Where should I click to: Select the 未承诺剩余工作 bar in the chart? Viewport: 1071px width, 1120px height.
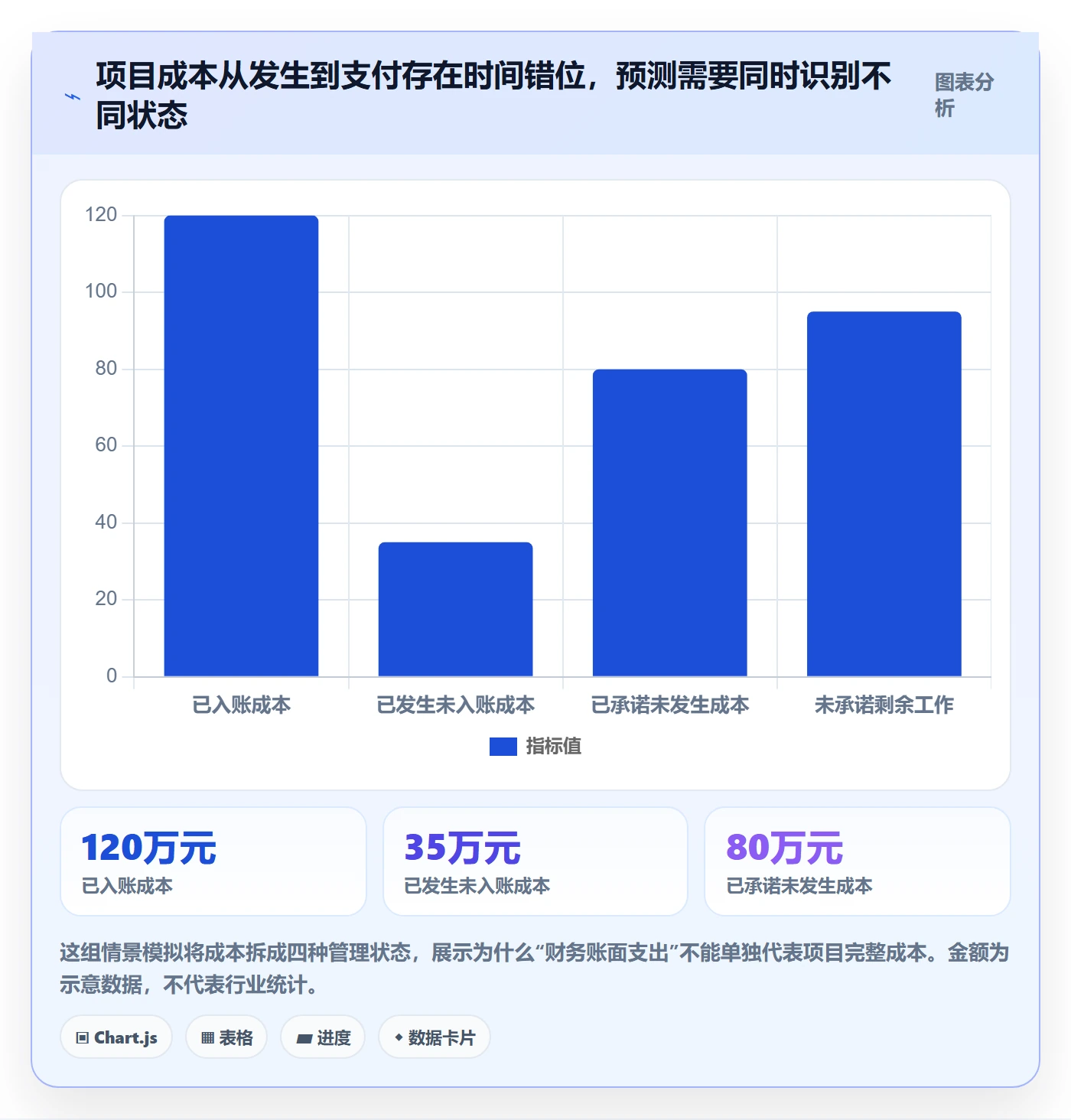tap(884, 493)
